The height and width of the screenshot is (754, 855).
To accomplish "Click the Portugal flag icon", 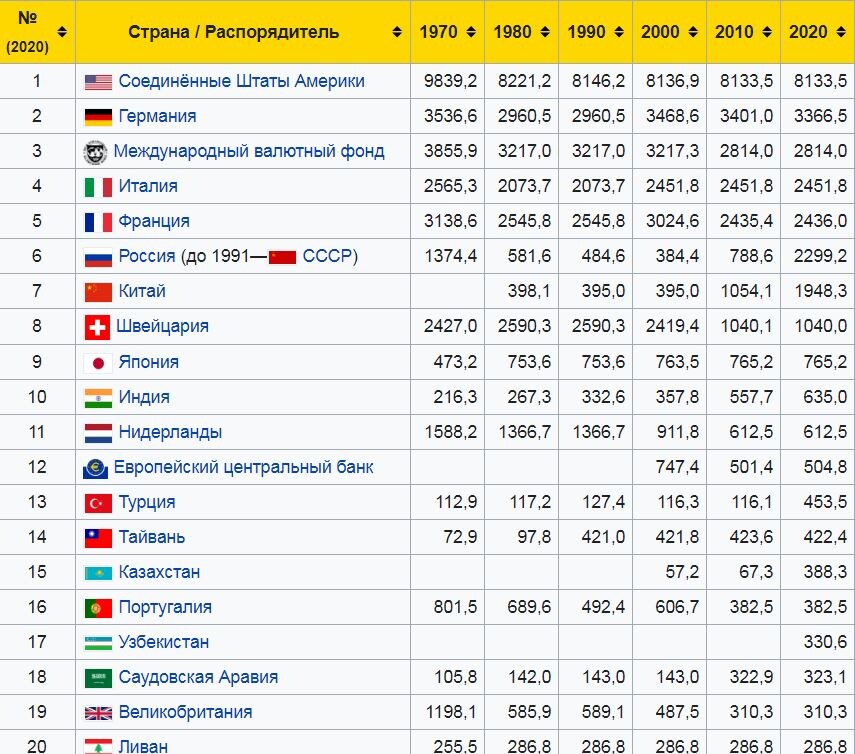I will (x=98, y=608).
